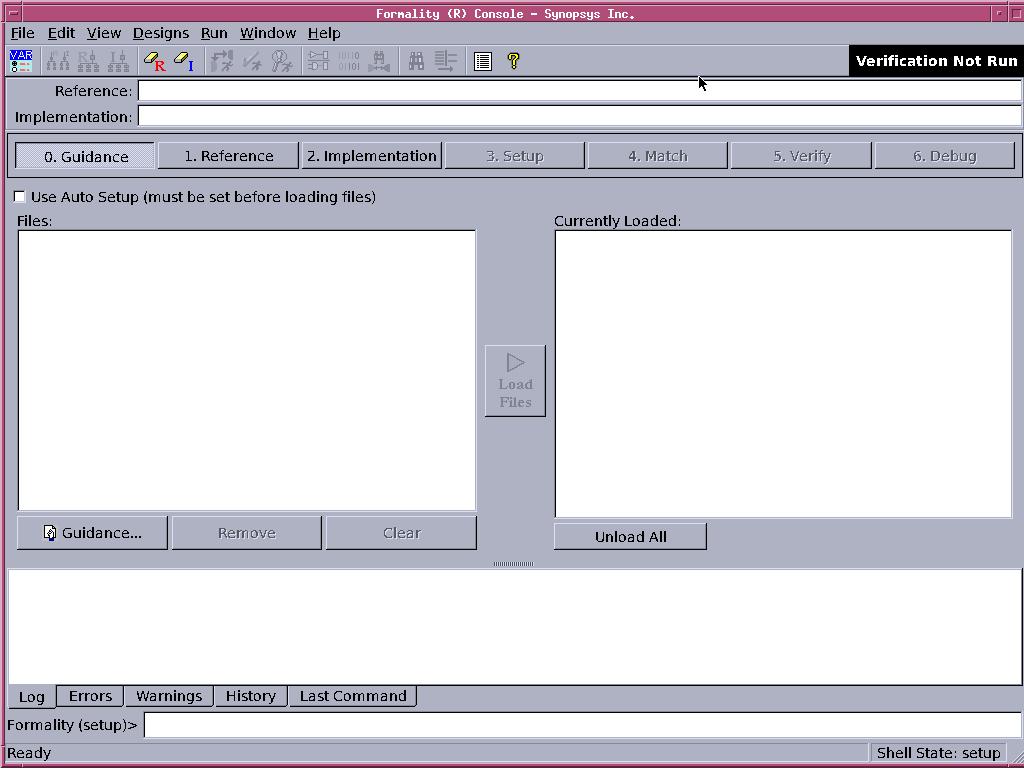The height and width of the screenshot is (768, 1024).
Task: Select the 6. Debug step tab
Action: click(x=944, y=156)
